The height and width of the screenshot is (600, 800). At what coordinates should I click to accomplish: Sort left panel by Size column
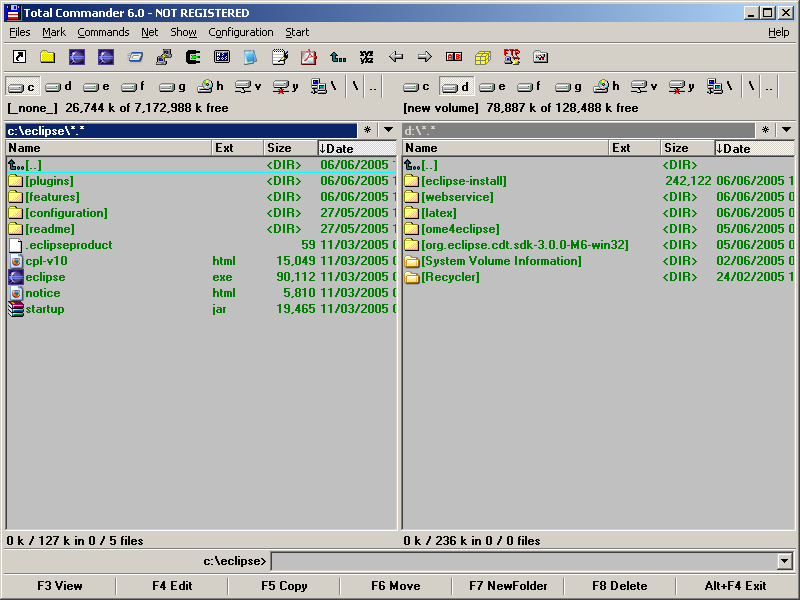click(290, 148)
